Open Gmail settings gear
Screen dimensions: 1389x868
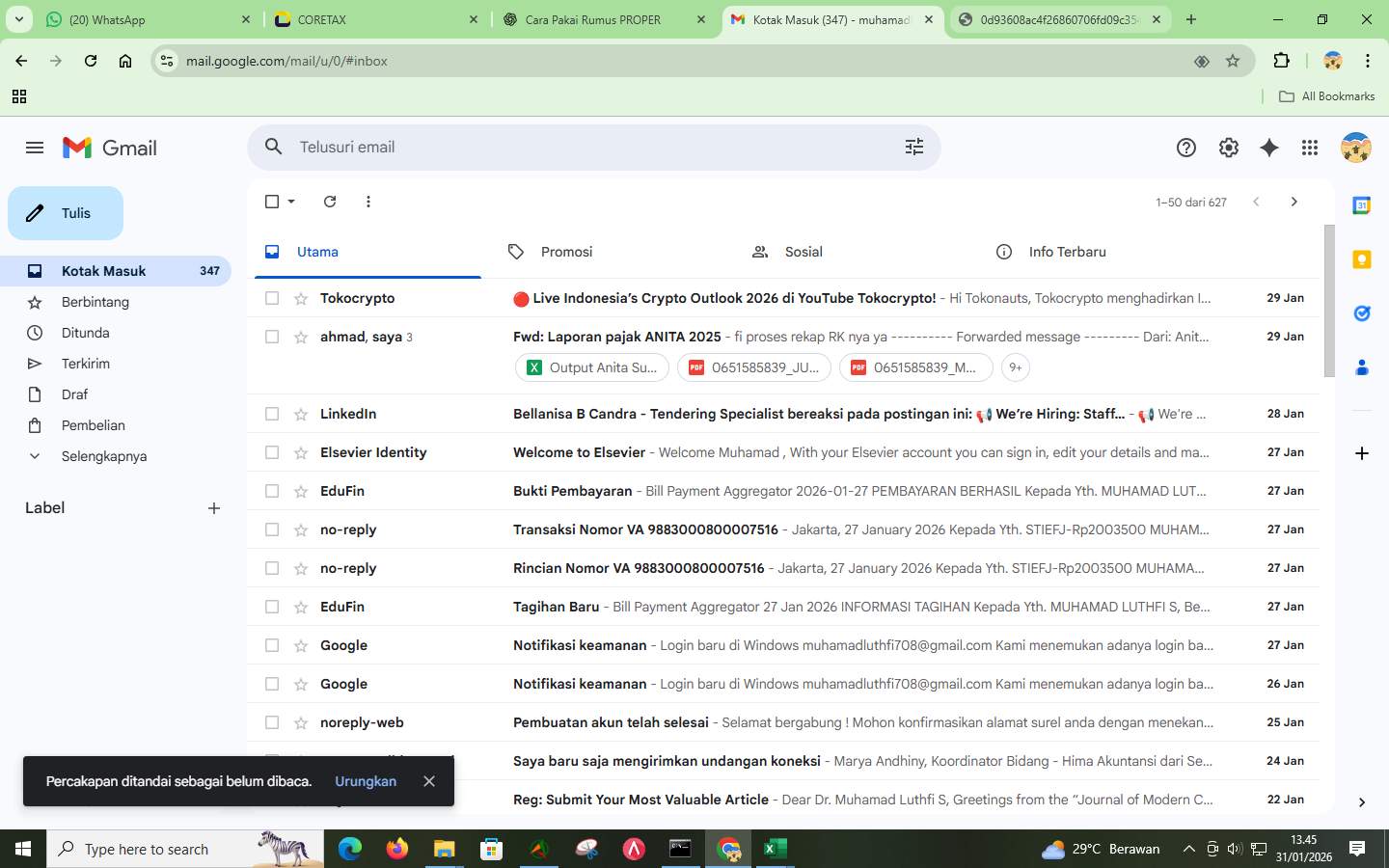pos(1228,147)
